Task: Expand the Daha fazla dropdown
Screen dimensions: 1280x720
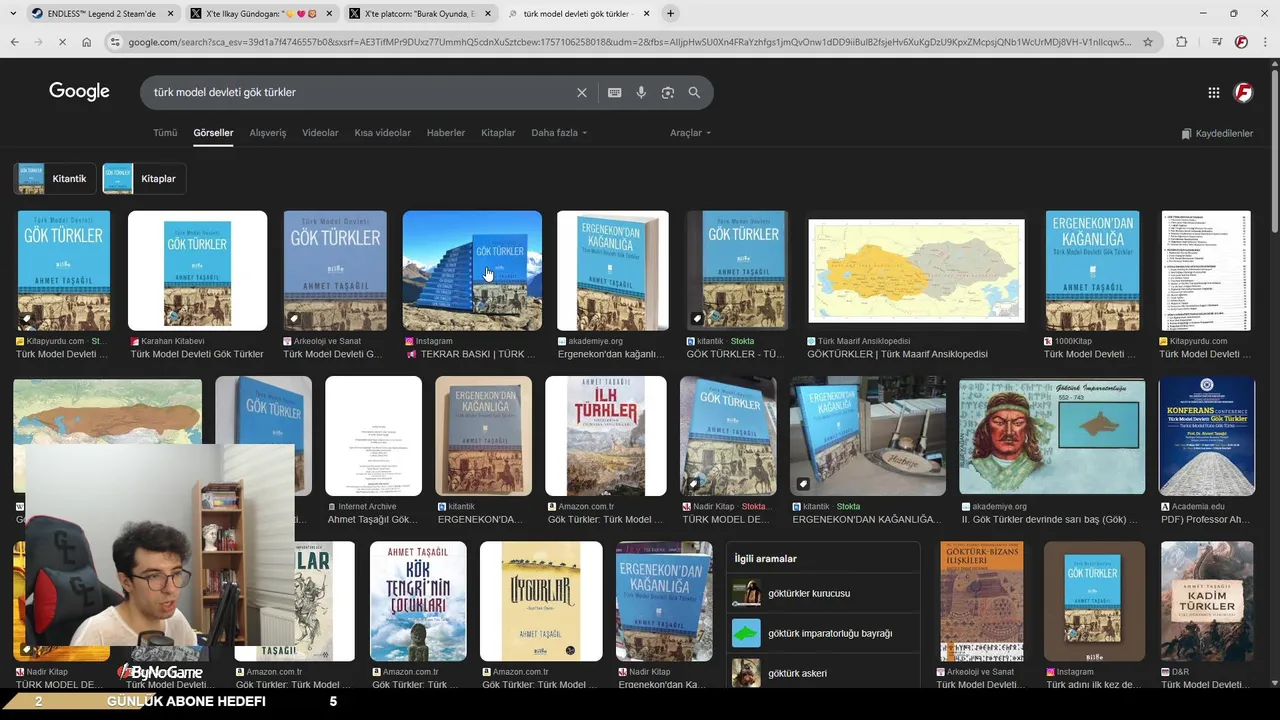Action: coord(559,133)
